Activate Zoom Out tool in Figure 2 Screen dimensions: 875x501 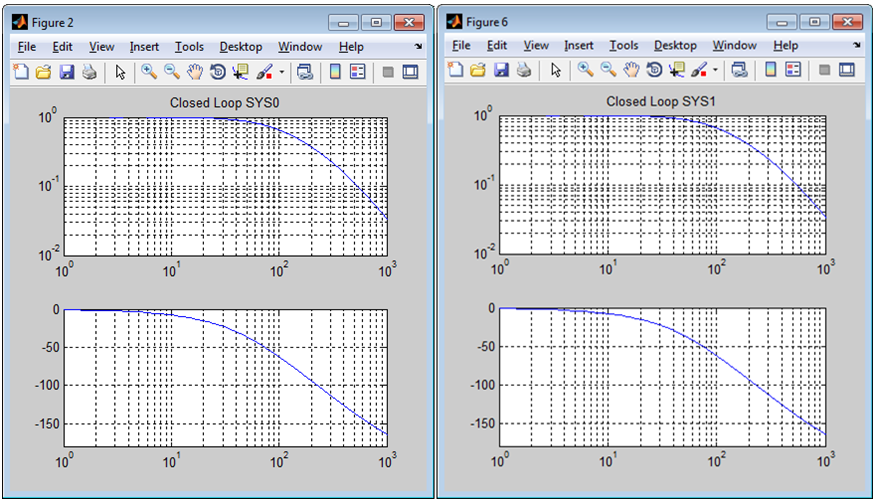coord(172,72)
